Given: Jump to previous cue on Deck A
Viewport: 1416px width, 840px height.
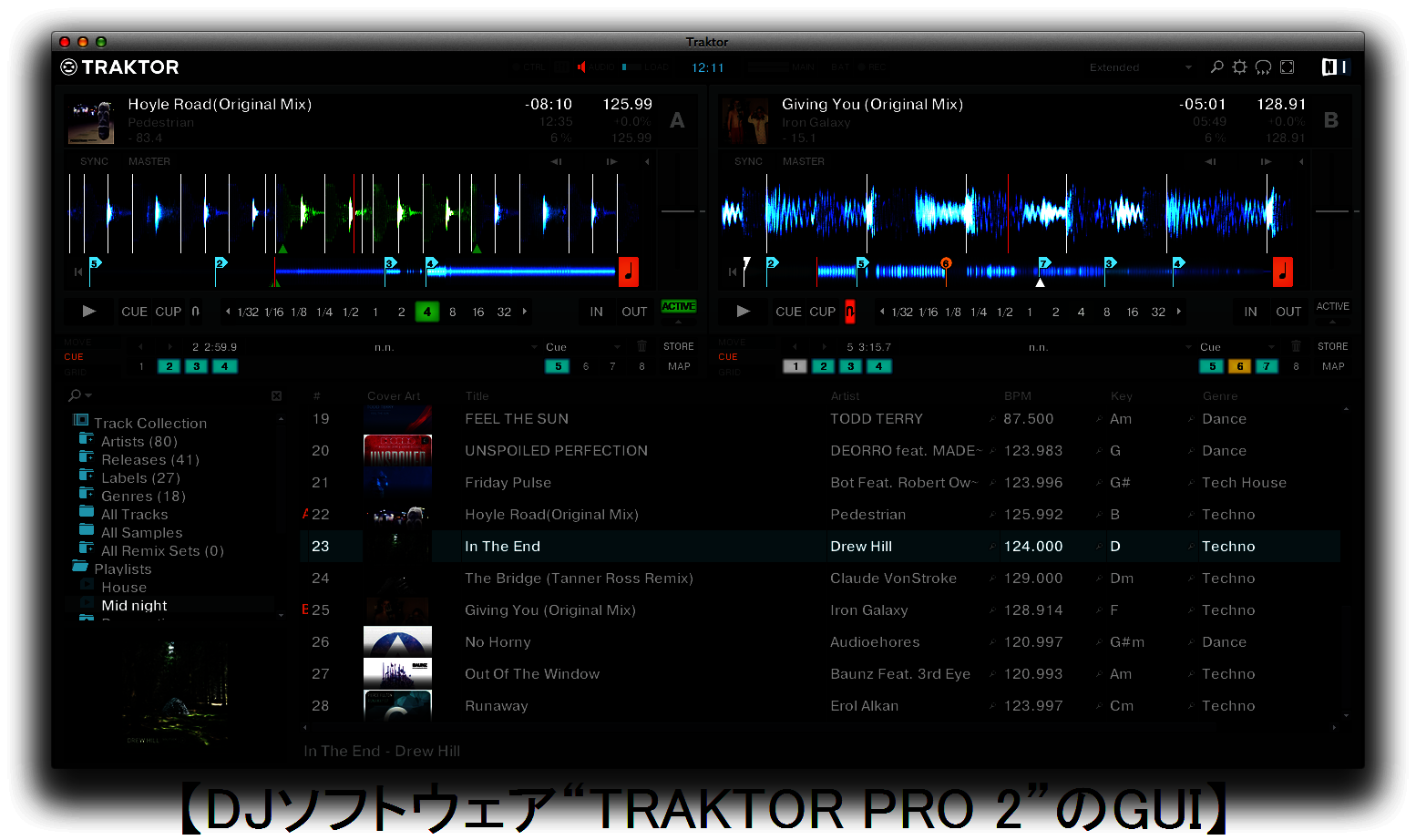Looking at the screenshot, I should (x=140, y=347).
